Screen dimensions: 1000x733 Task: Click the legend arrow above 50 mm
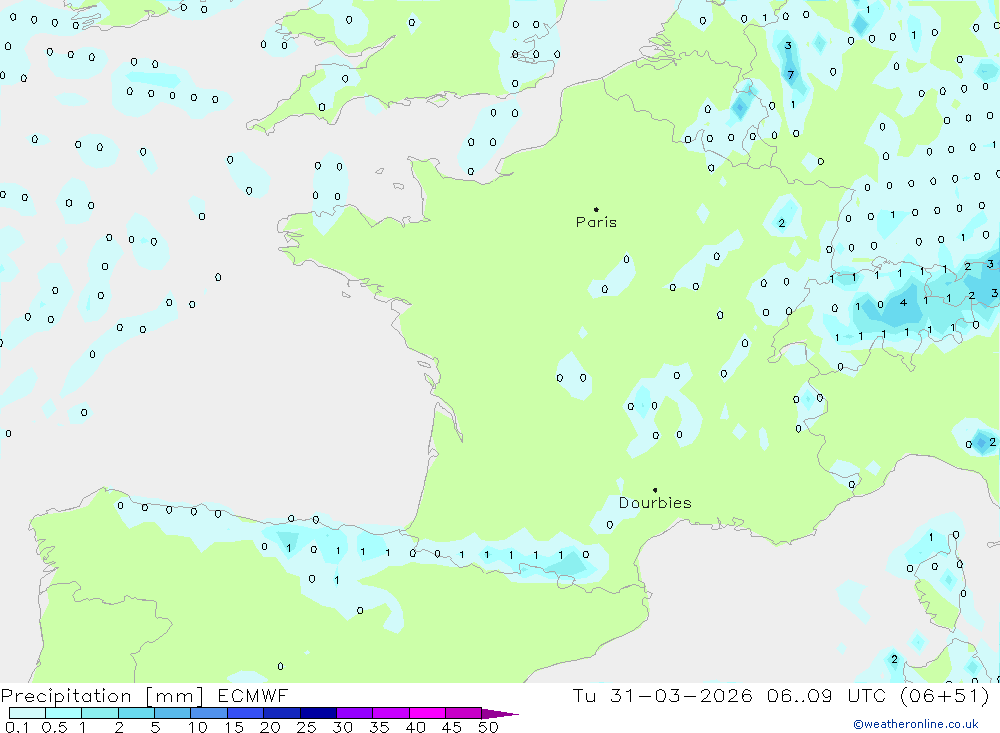pyautogui.click(x=499, y=714)
